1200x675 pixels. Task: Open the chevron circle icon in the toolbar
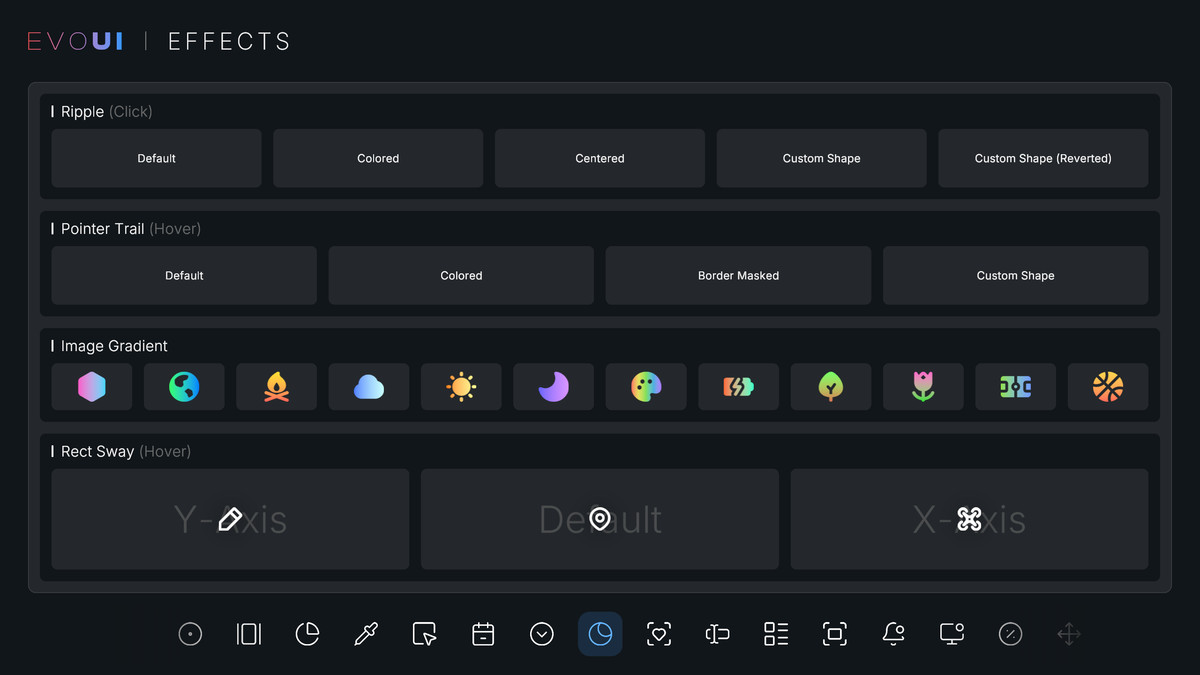click(542, 633)
